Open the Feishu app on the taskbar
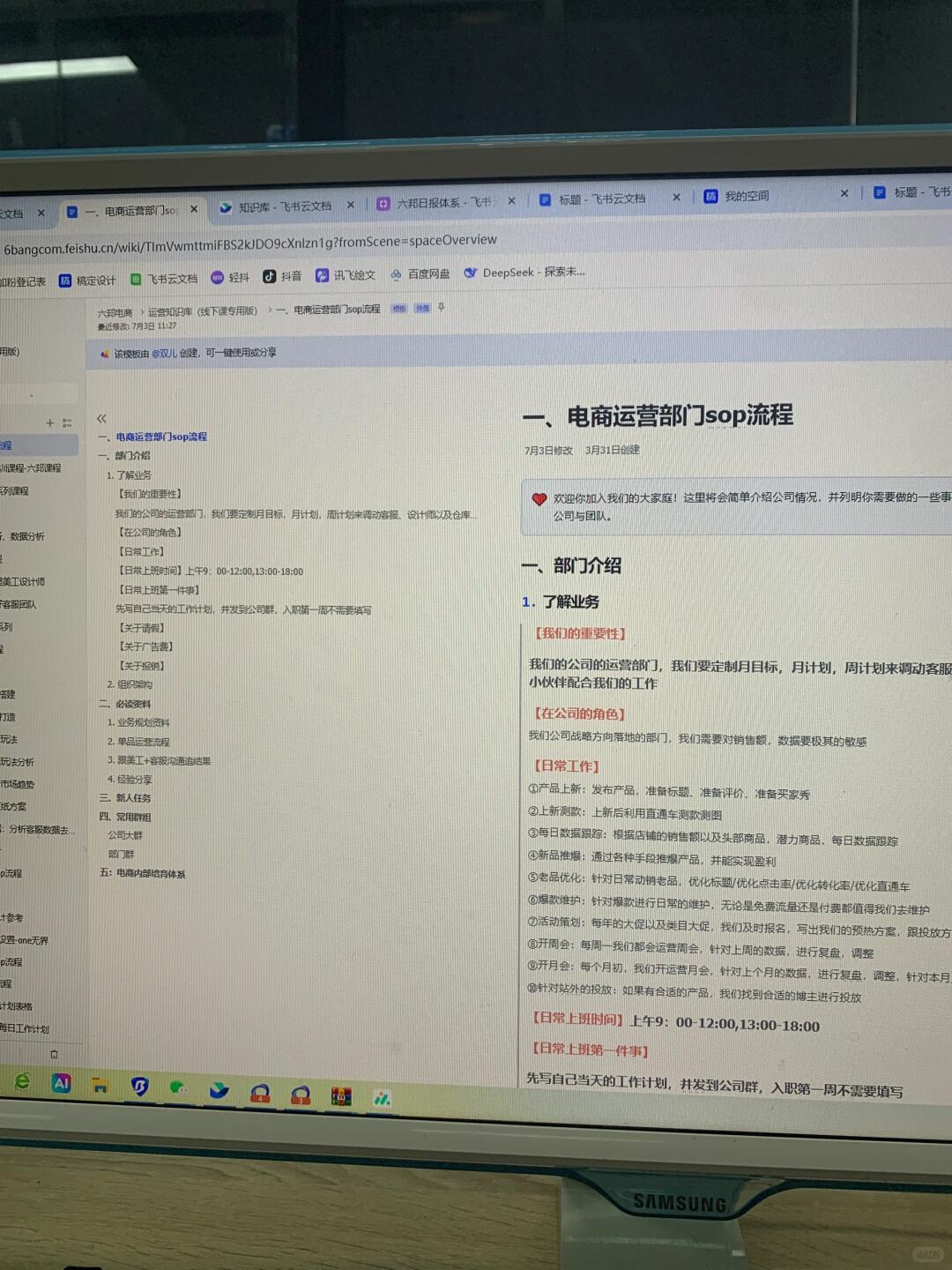The width and height of the screenshot is (952, 1270). 219,1091
